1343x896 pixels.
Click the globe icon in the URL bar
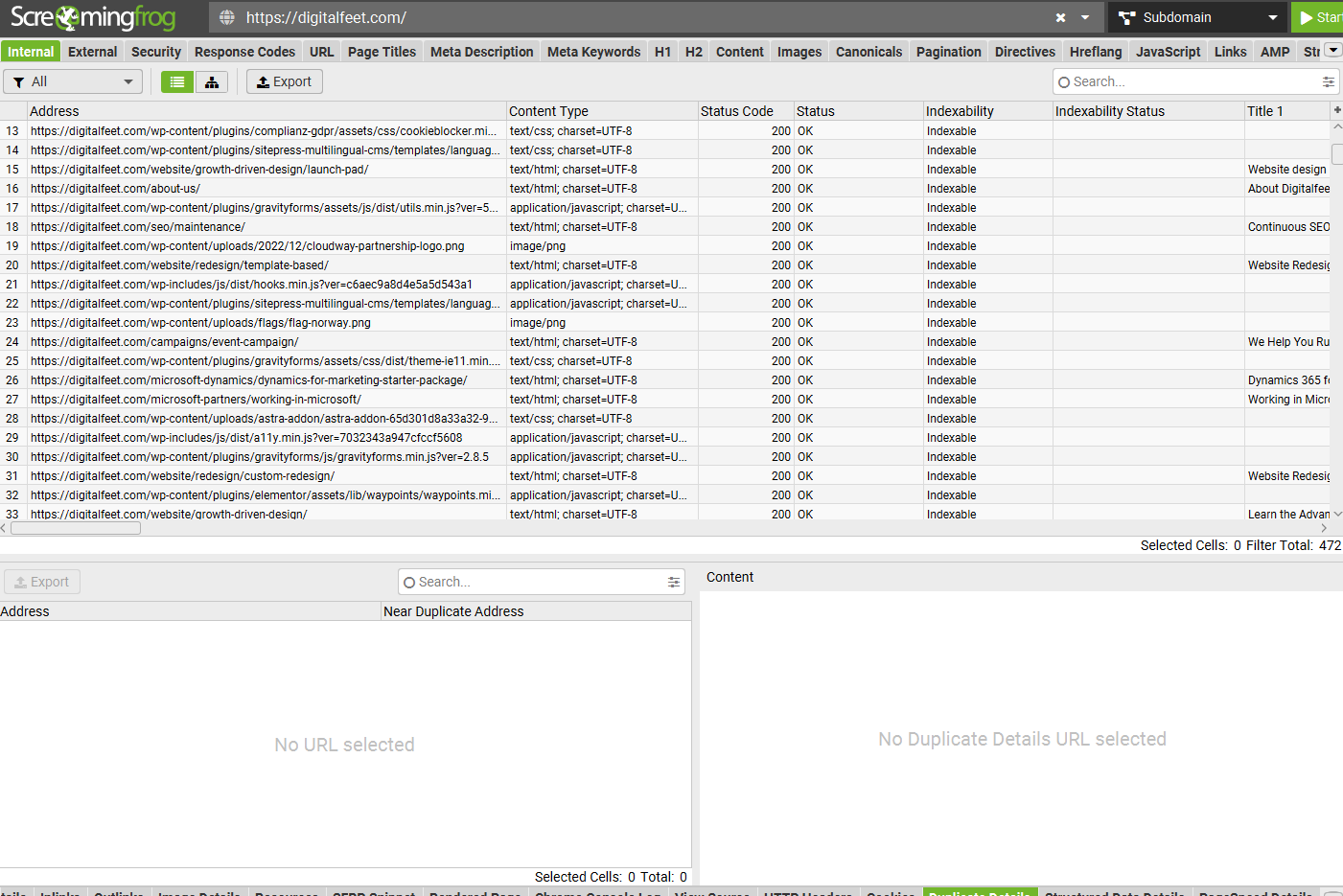tap(224, 16)
